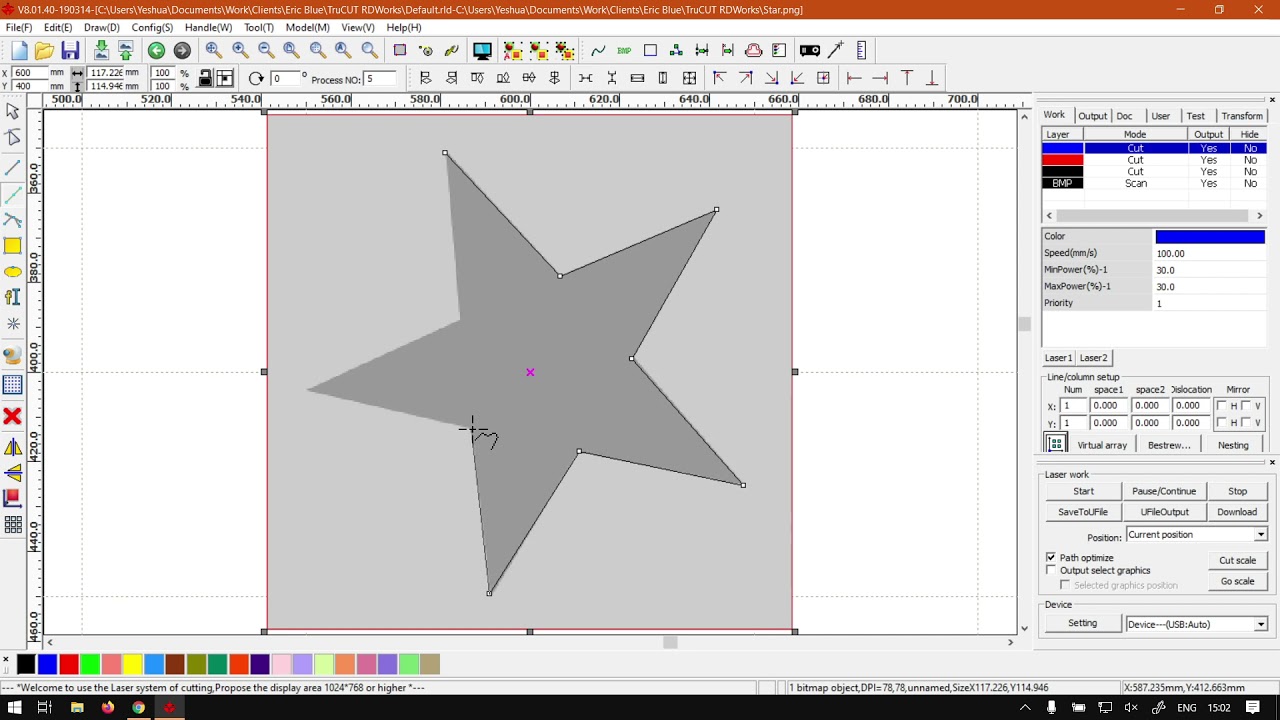The image size is (1280, 720).
Task: Select the rectangle drawing tool
Action: [13, 246]
